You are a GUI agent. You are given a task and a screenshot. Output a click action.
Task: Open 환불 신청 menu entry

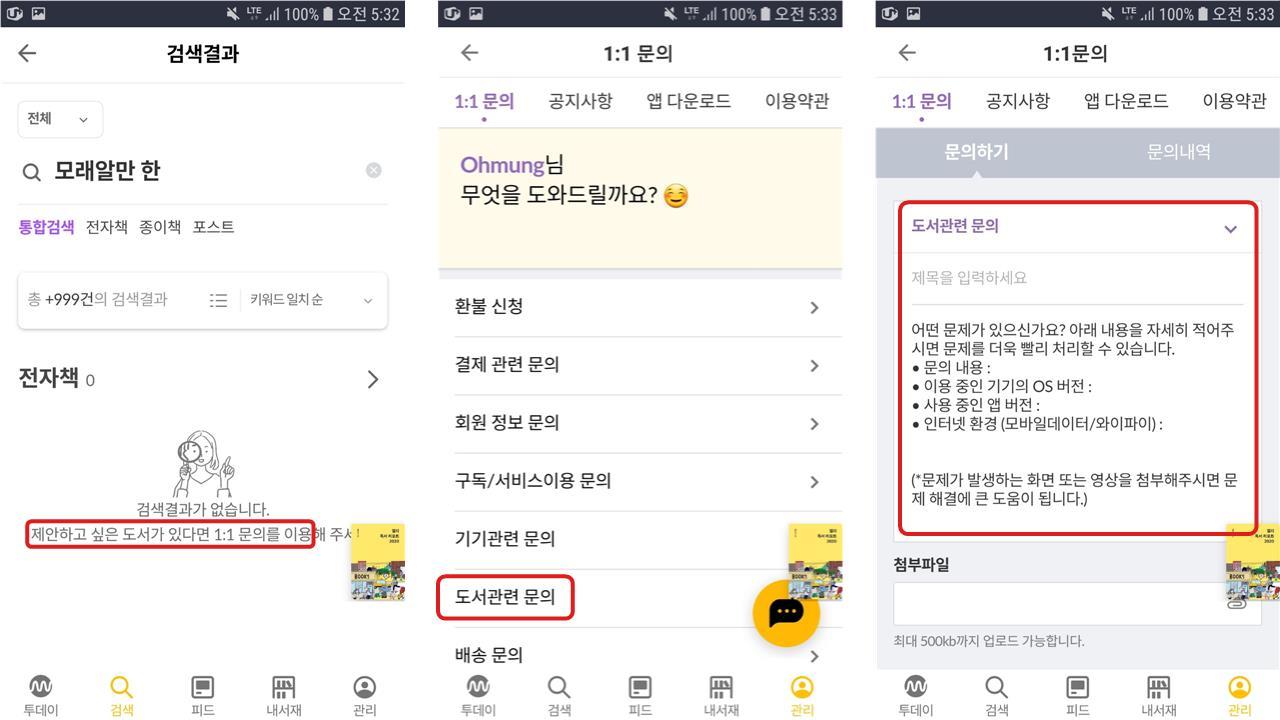[x=640, y=307]
